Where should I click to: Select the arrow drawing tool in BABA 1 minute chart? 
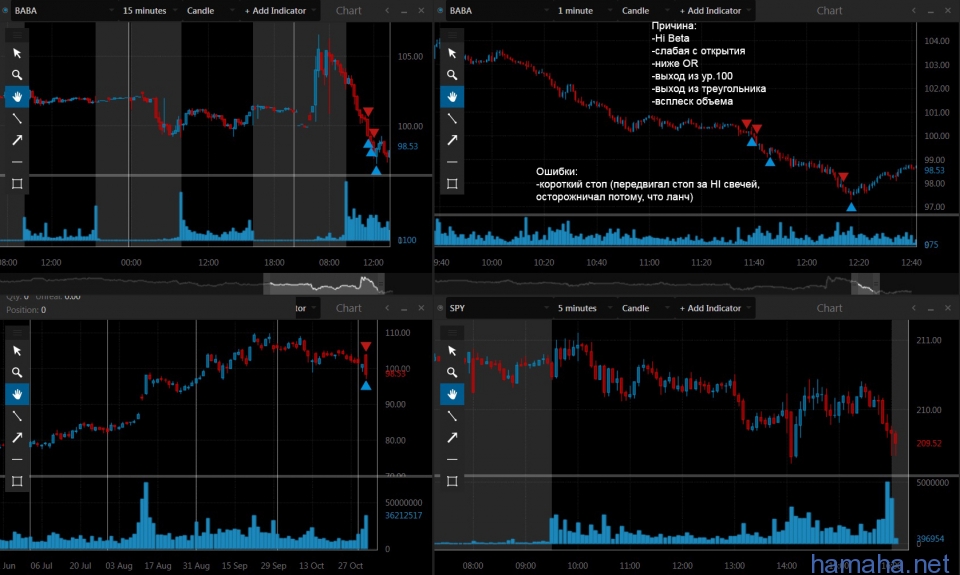point(452,140)
